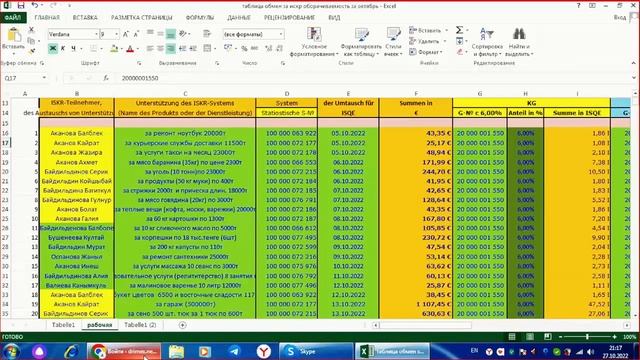Screen dimensions: 640x360
Task: Switch to the ГЛАВНАЯ ribbon tab
Action: tap(47, 18)
